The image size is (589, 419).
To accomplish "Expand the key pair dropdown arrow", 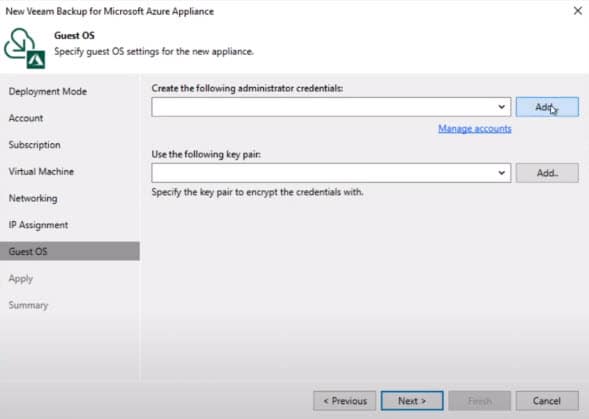I will (x=501, y=173).
